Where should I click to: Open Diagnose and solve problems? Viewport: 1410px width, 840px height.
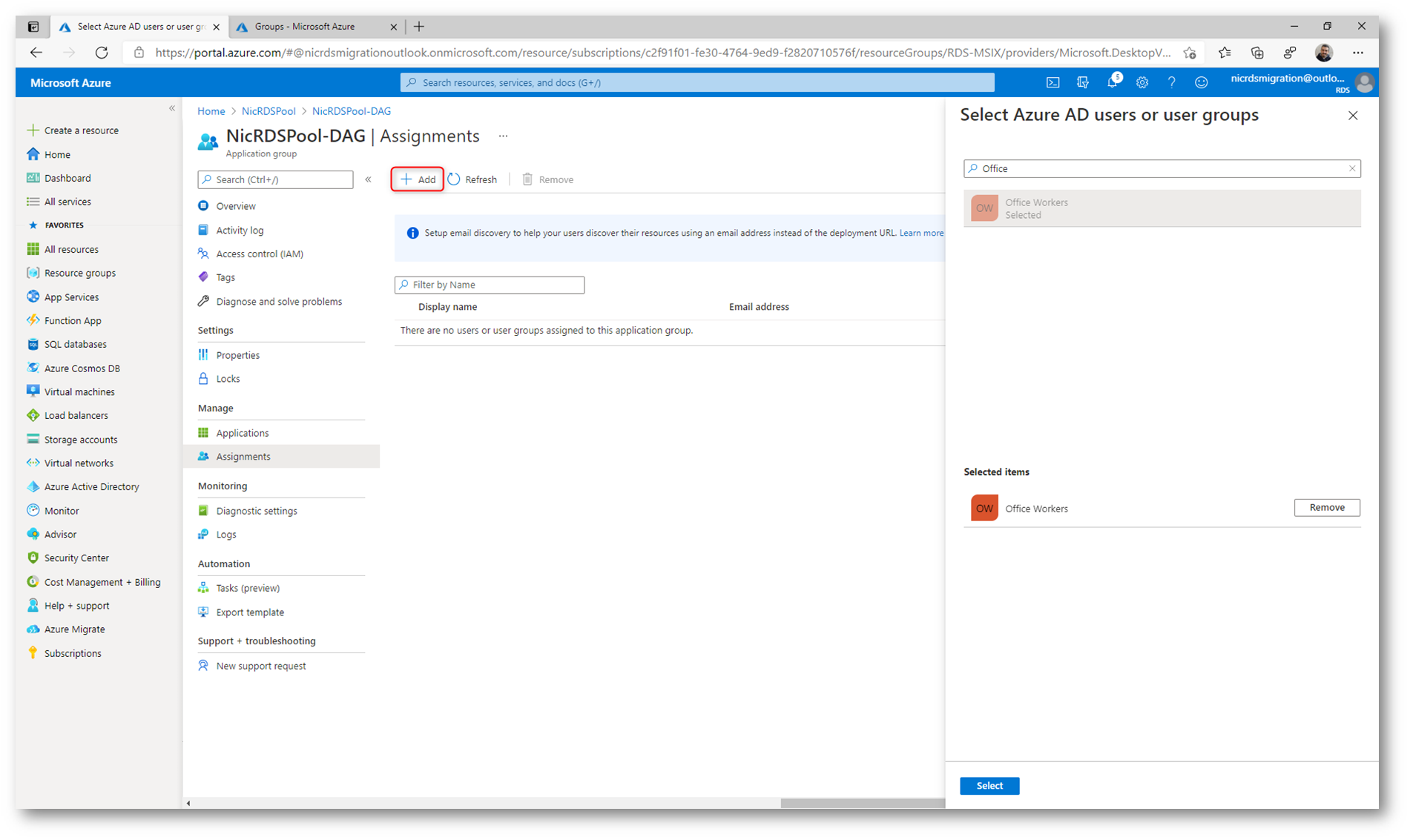click(279, 301)
